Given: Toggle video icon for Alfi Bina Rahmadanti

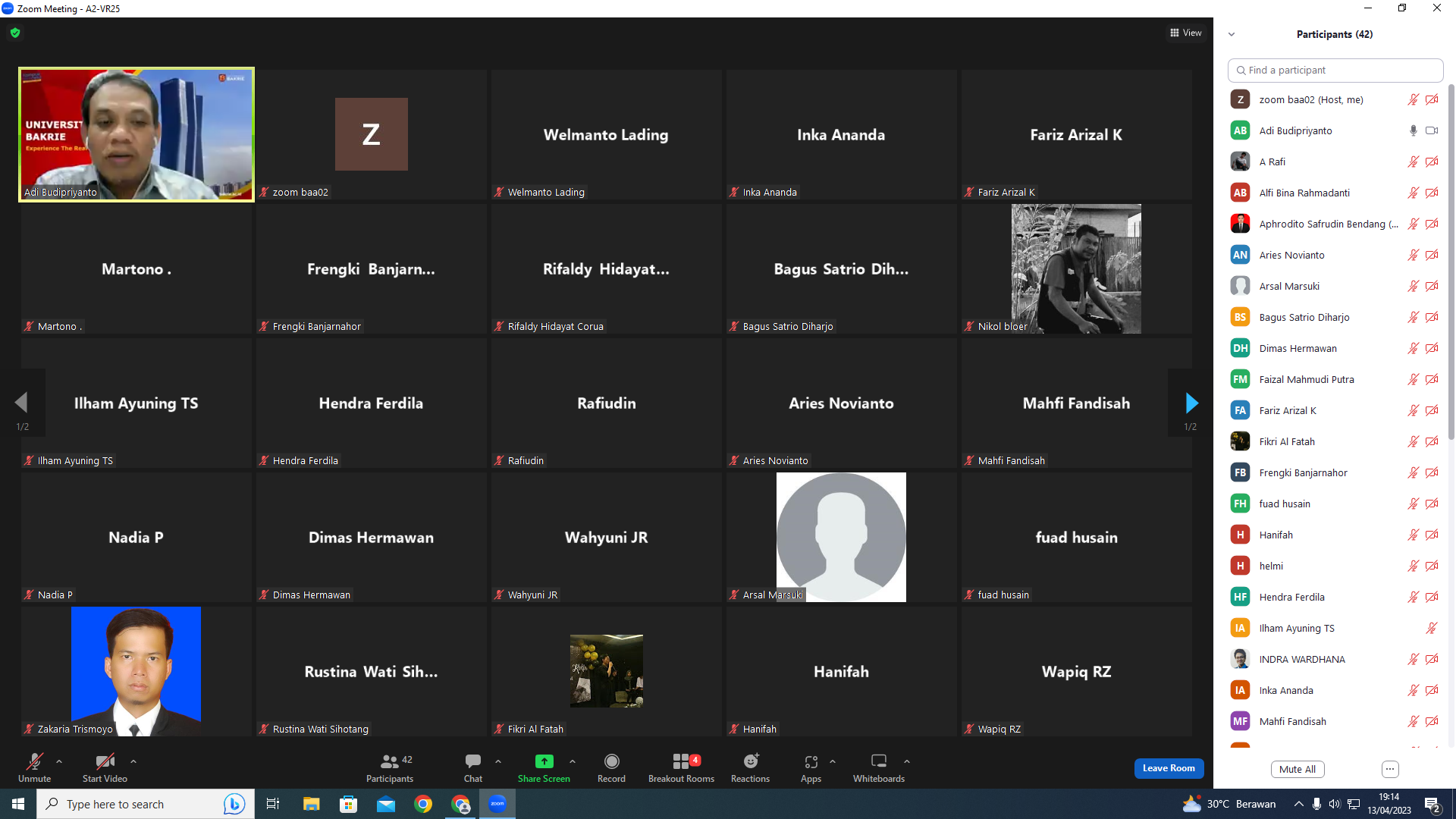Looking at the screenshot, I should pos(1432,193).
